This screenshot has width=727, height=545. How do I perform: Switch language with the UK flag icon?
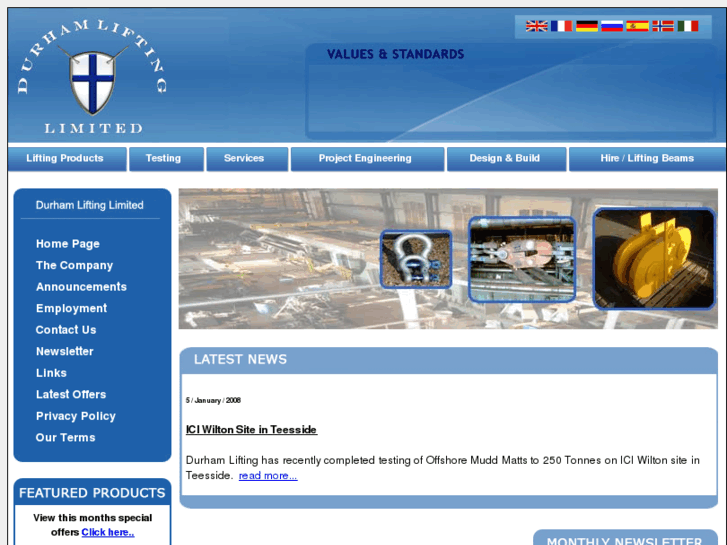(536, 26)
